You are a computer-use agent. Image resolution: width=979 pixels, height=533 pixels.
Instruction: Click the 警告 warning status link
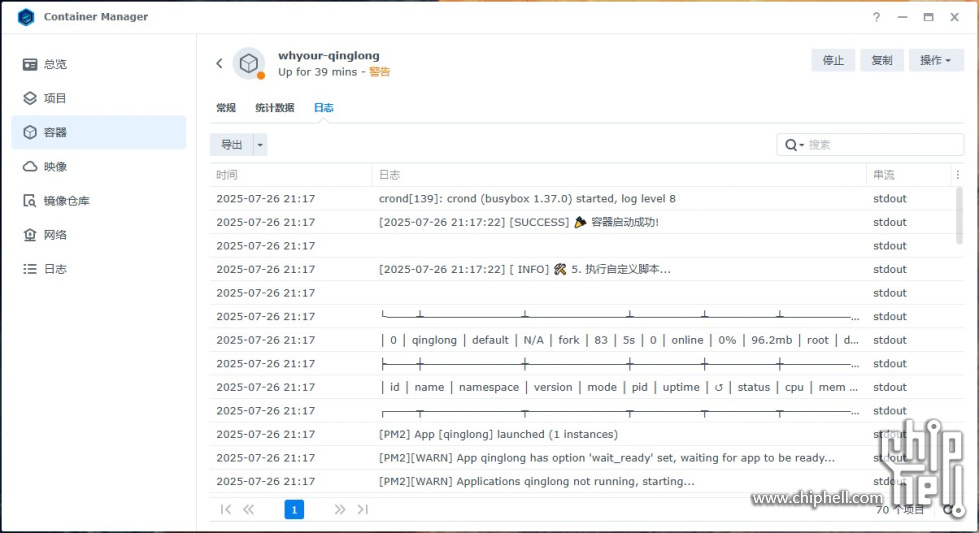379,72
